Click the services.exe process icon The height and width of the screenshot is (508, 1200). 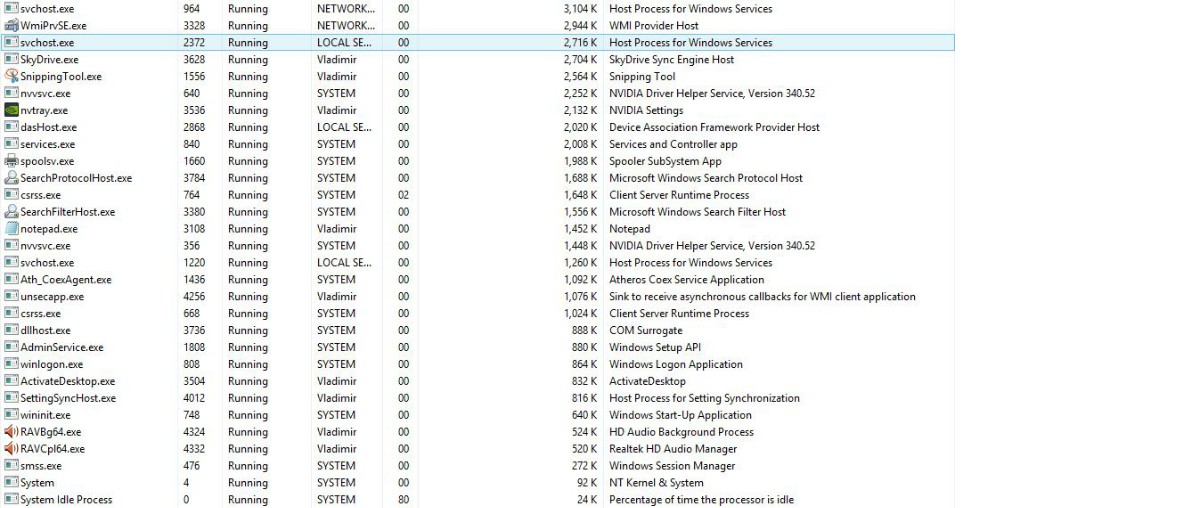tap(11, 144)
